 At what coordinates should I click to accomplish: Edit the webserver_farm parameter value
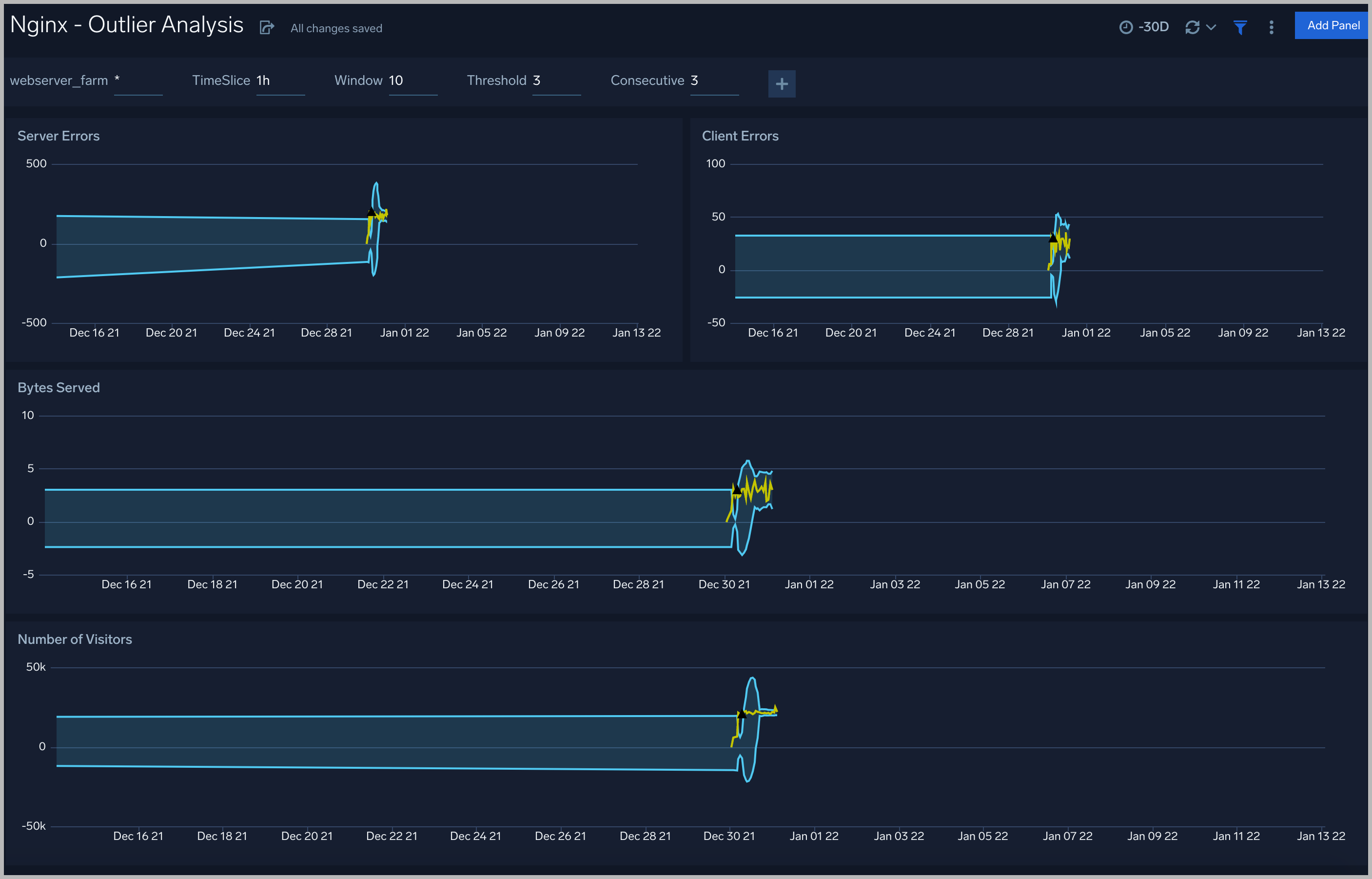pyautogui.click(x=138, y=80)
